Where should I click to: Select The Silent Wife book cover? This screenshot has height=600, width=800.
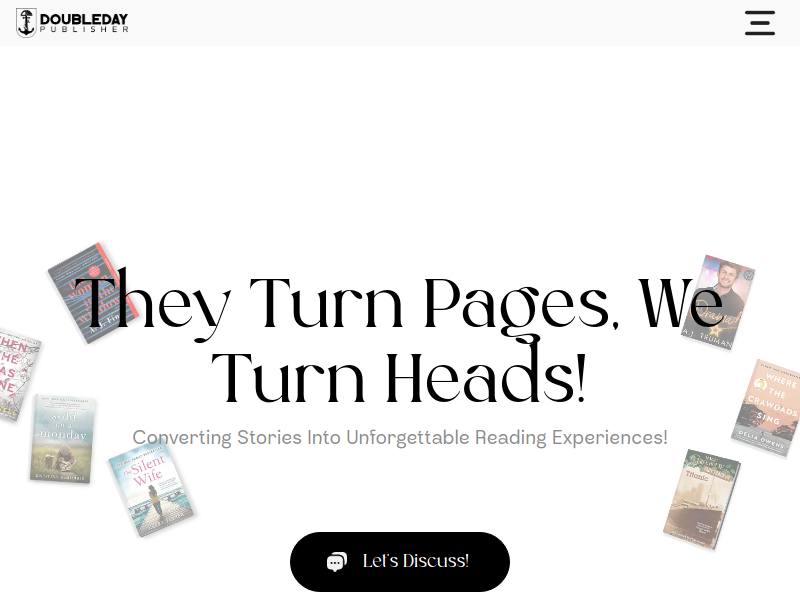(151, 489)
